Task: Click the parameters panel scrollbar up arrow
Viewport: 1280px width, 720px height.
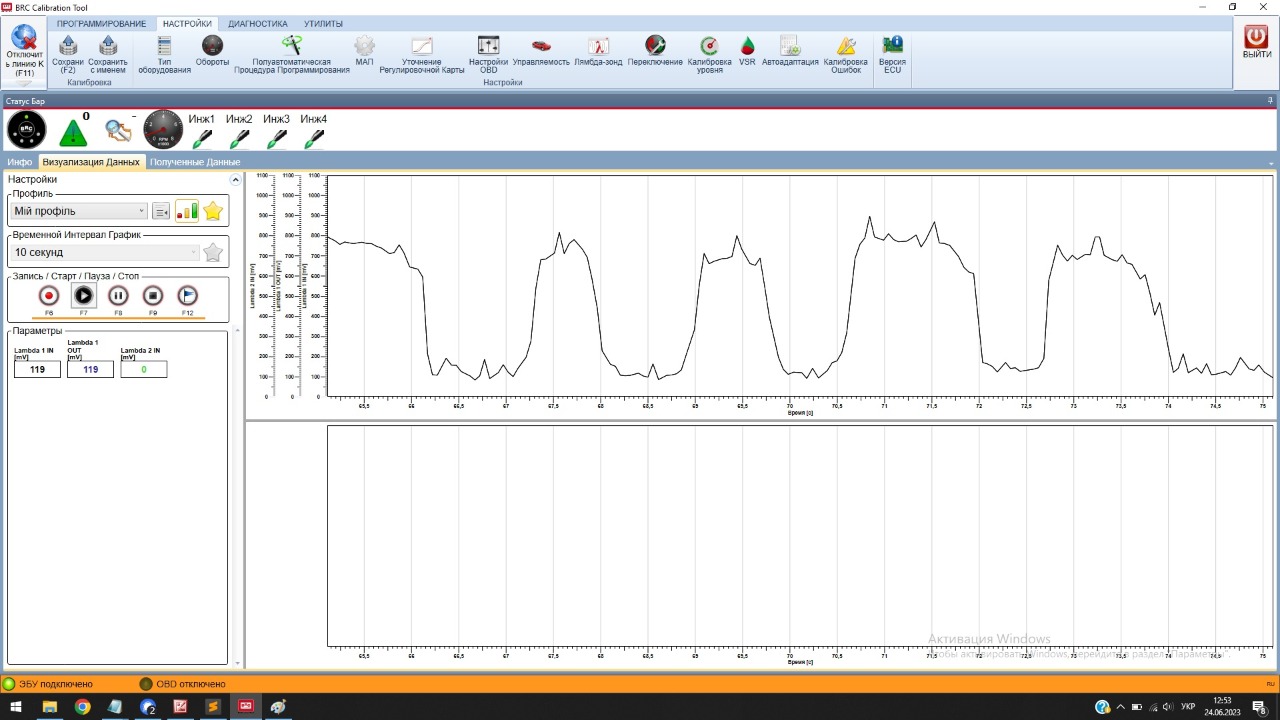Action: [237, 330]
